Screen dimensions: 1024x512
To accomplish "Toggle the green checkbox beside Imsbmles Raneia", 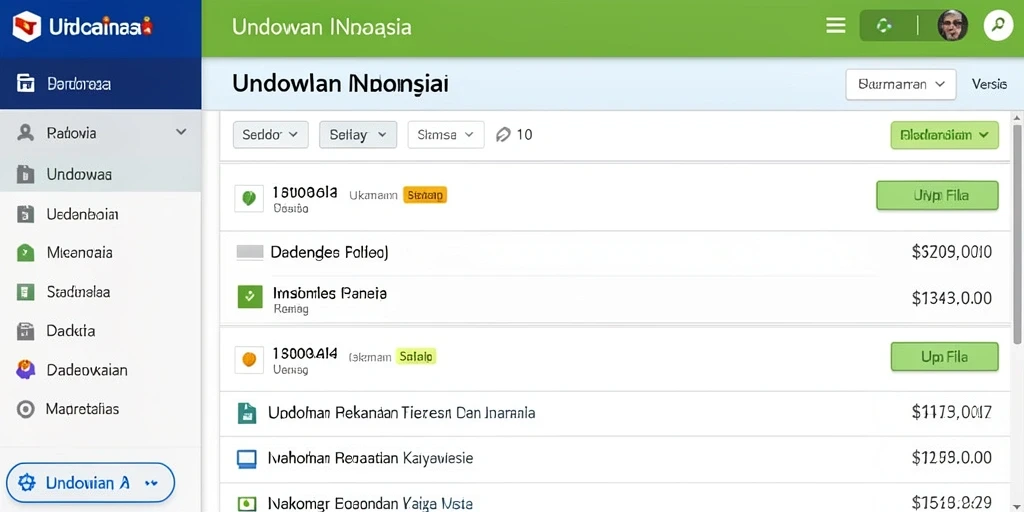I will click(x=249, y=297).
